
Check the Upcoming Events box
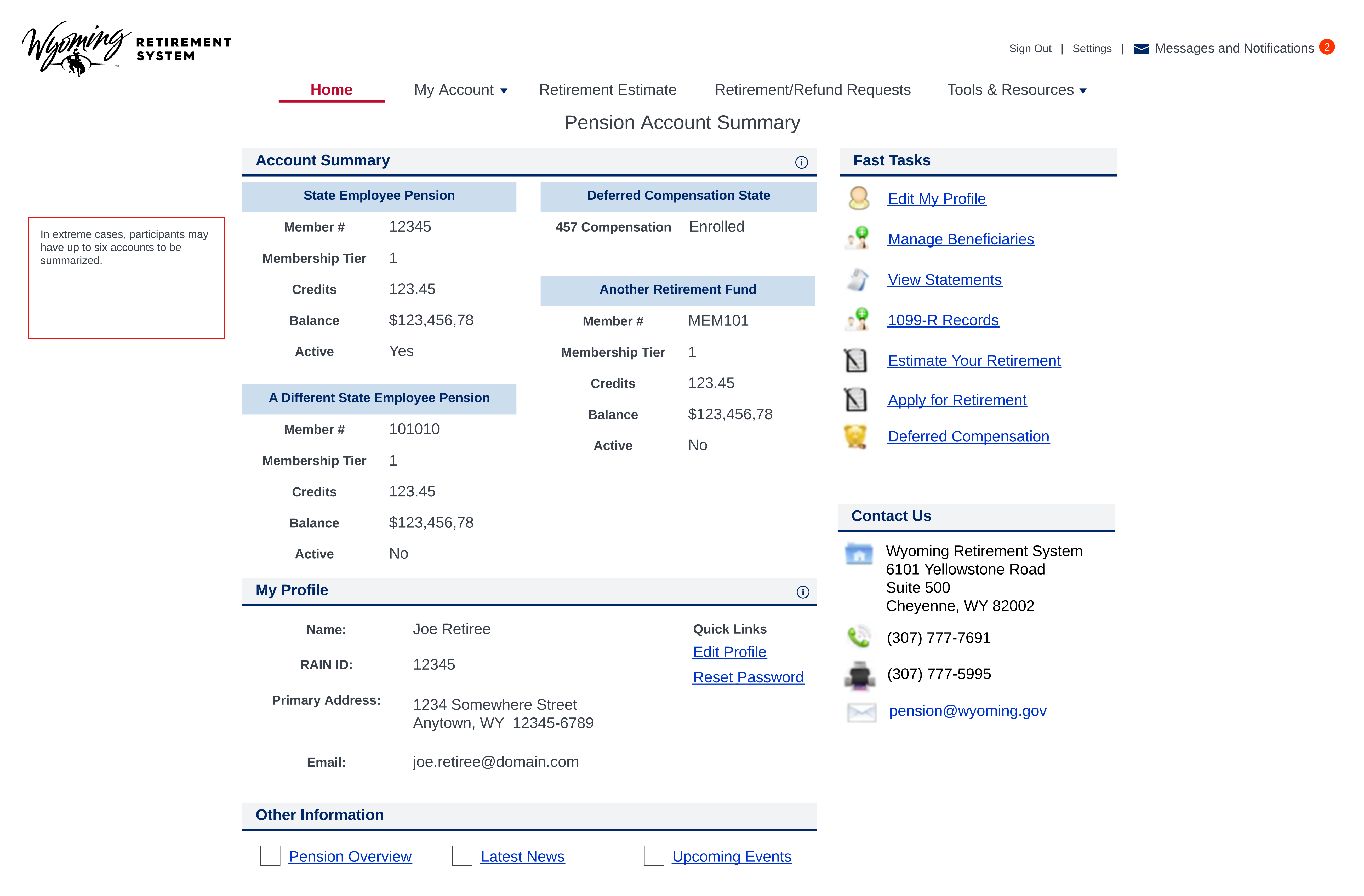point(654,856)
